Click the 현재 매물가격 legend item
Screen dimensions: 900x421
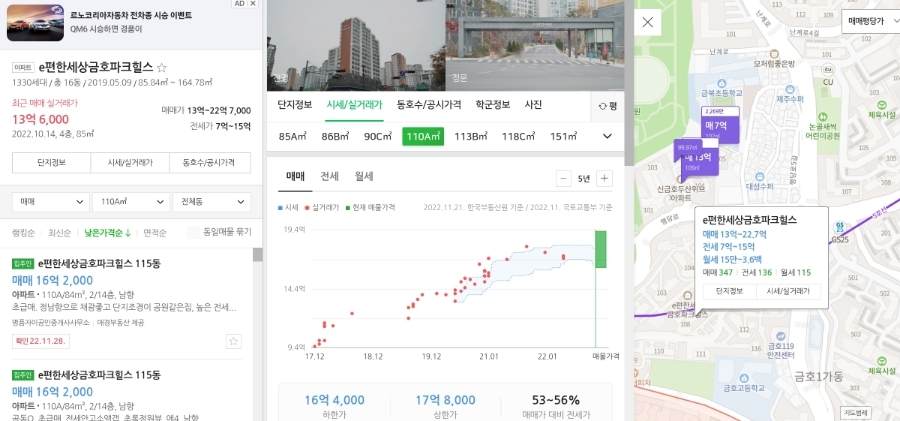pos(370,207)
